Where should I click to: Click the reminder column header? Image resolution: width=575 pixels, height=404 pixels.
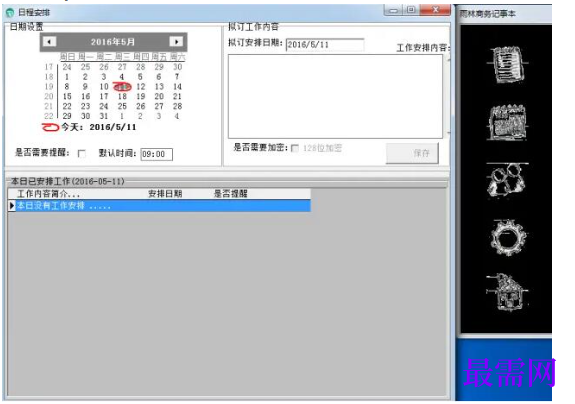[230, 194]
